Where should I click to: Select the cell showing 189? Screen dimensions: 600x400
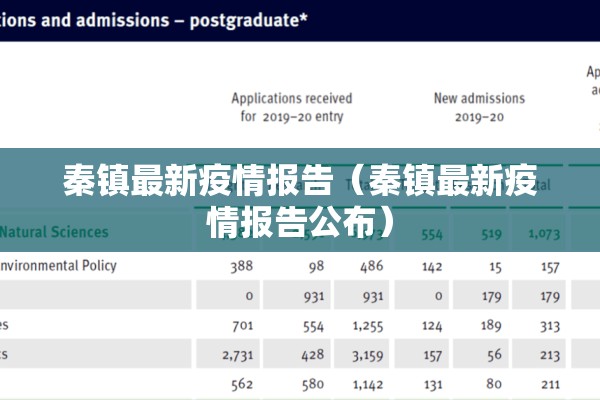(x=491, y=325)
